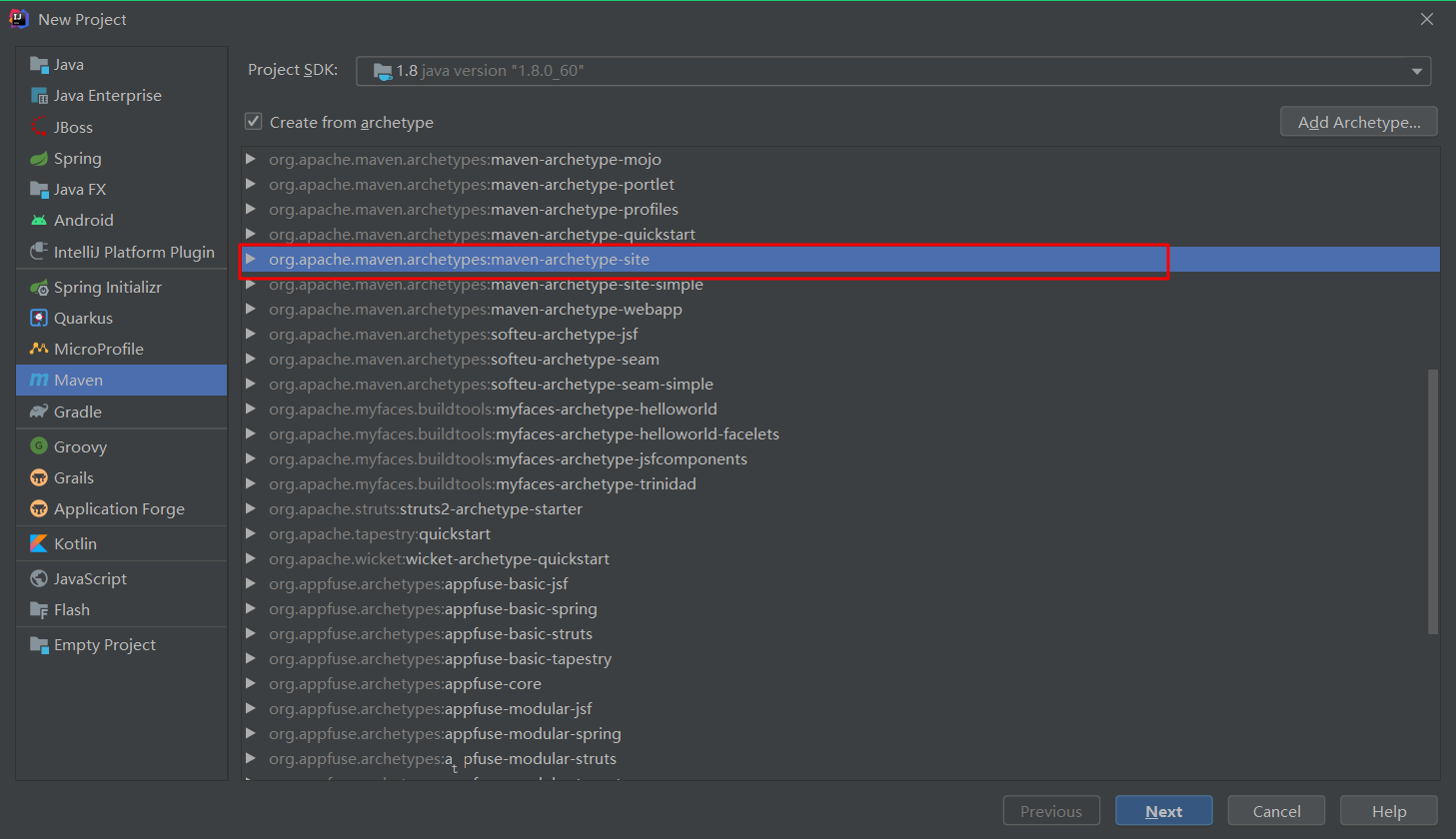1456x839 pixels.
Task: Click the Empty Project folder icon
Action: coord(39,644)
